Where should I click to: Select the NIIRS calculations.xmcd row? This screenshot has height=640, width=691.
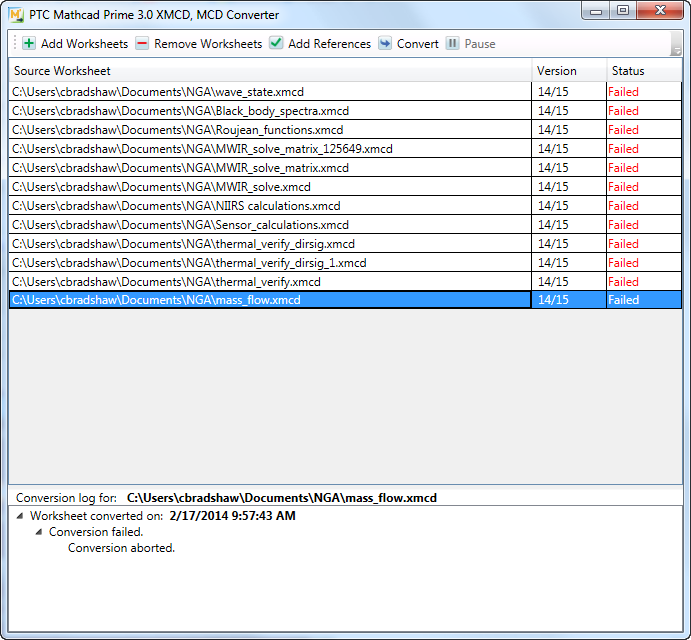(345, 205)
